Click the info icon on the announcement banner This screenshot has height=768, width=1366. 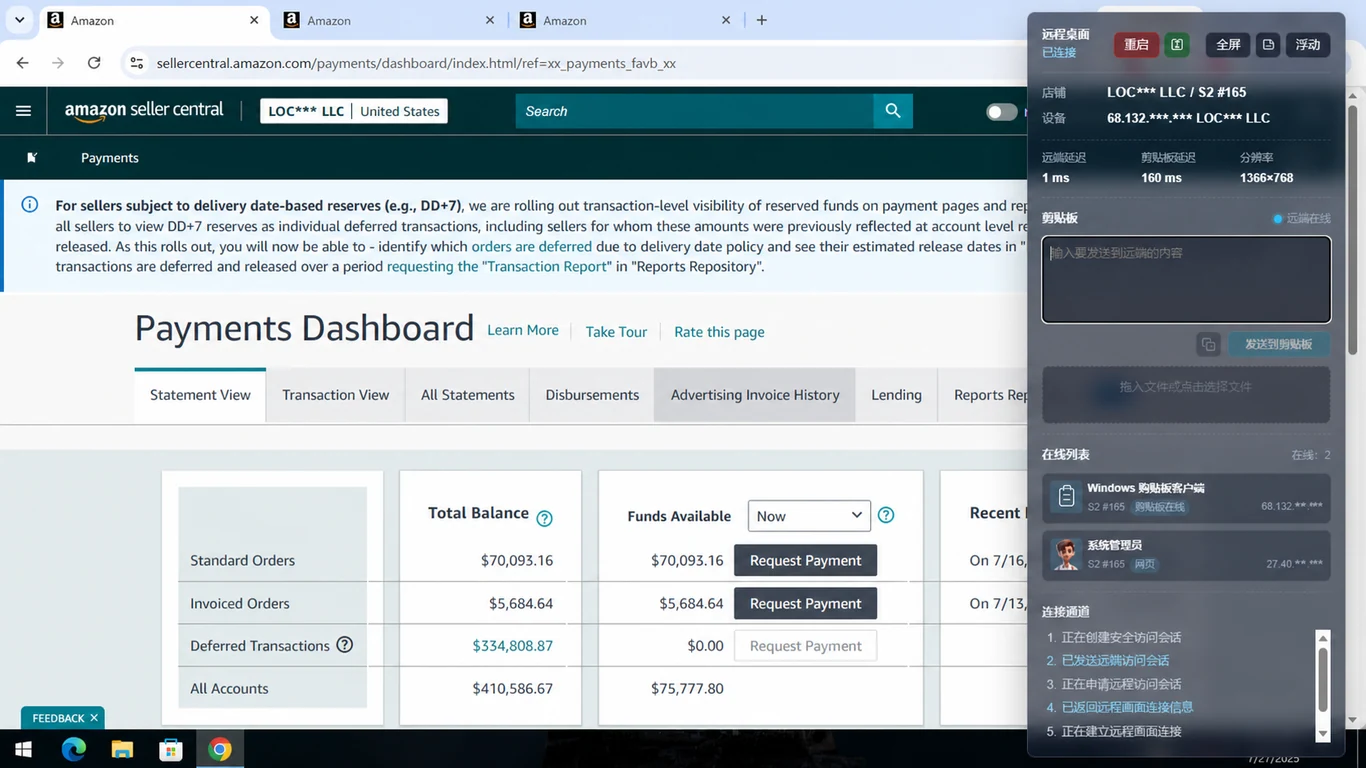(x=30, y=205)
